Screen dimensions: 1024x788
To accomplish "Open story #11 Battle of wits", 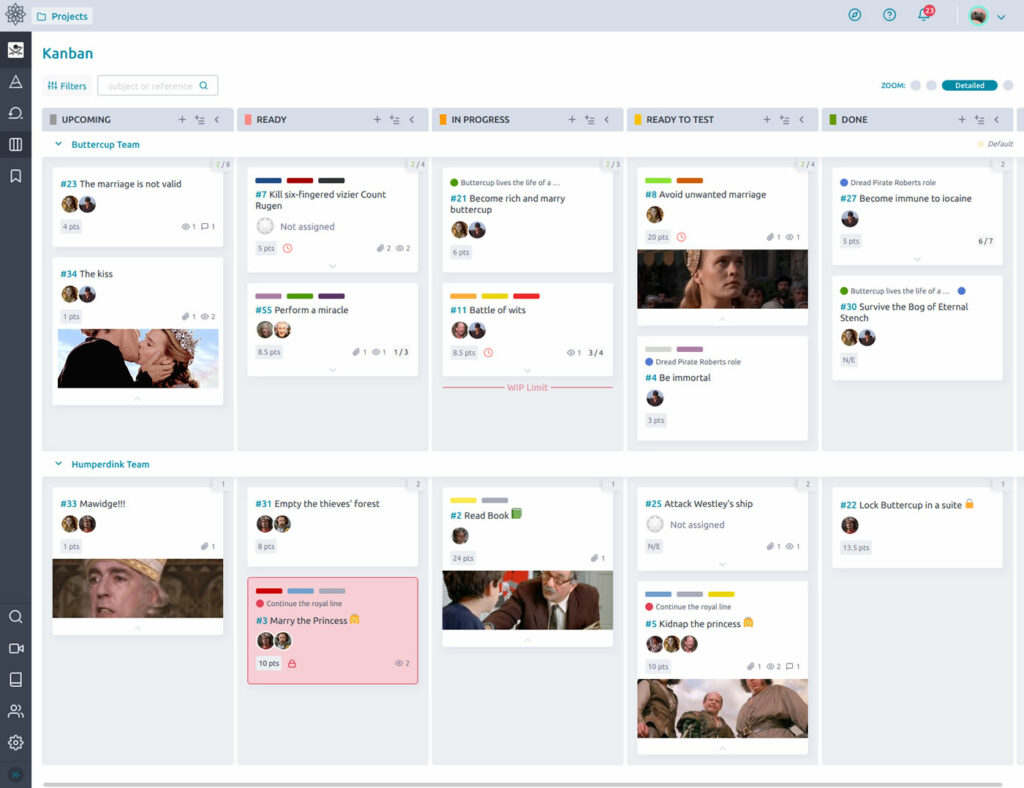I will [x=488, y=310].
